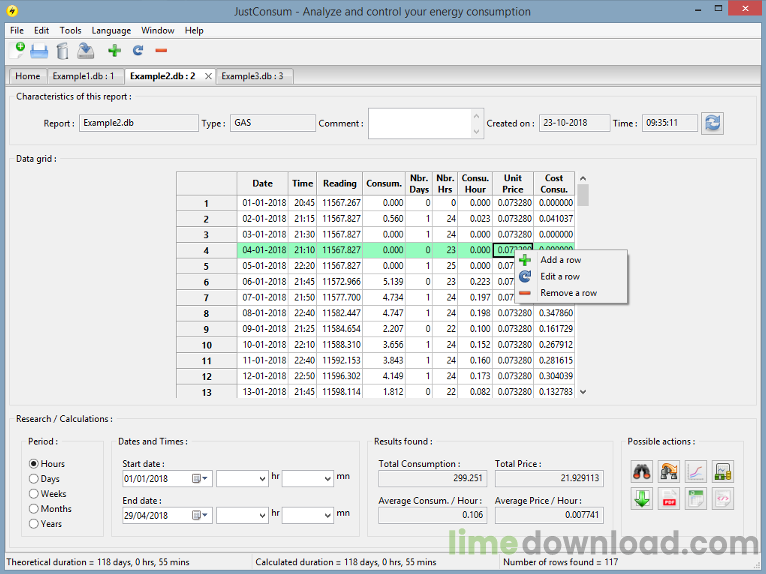Click Comment box down arrow

477,131
